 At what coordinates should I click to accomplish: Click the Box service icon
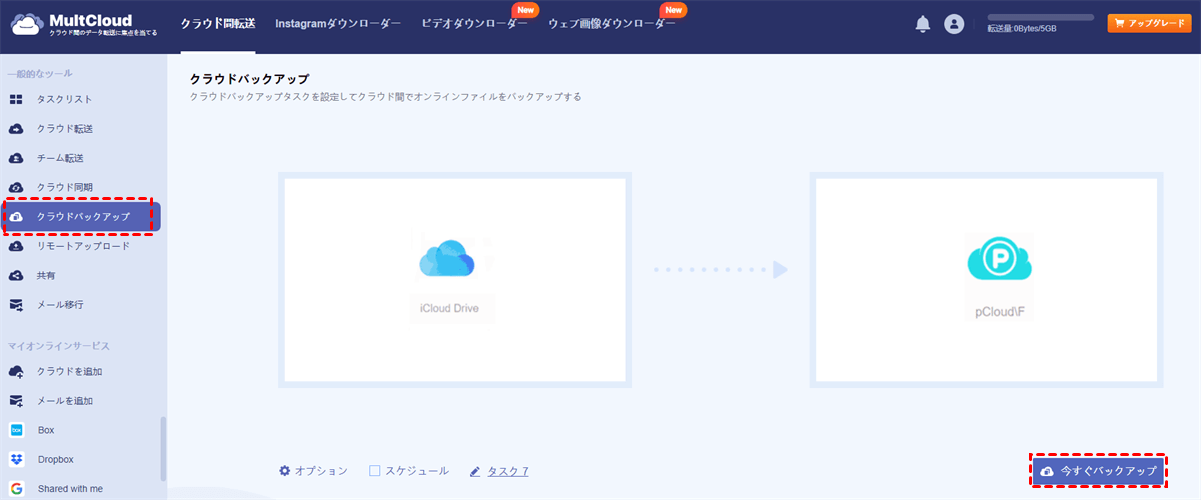(x=16, y=430)
